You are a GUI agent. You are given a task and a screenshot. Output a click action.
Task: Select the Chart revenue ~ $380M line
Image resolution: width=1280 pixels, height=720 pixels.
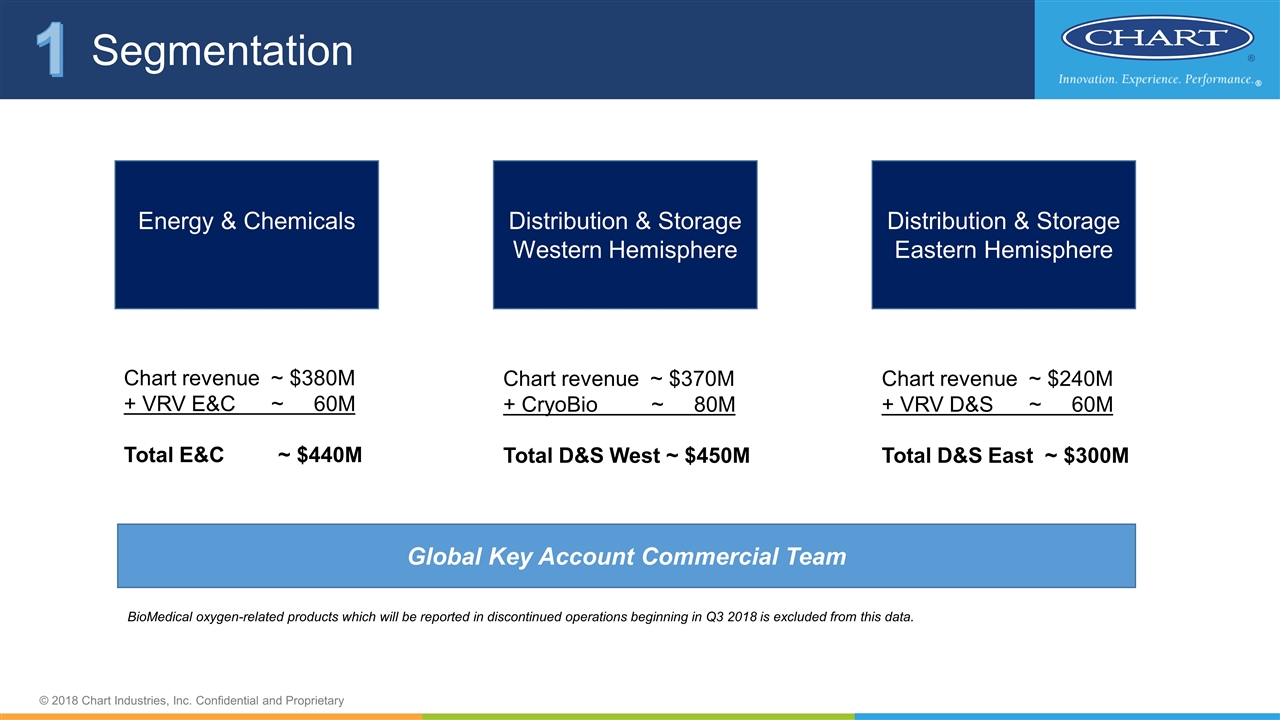(239, 378)
